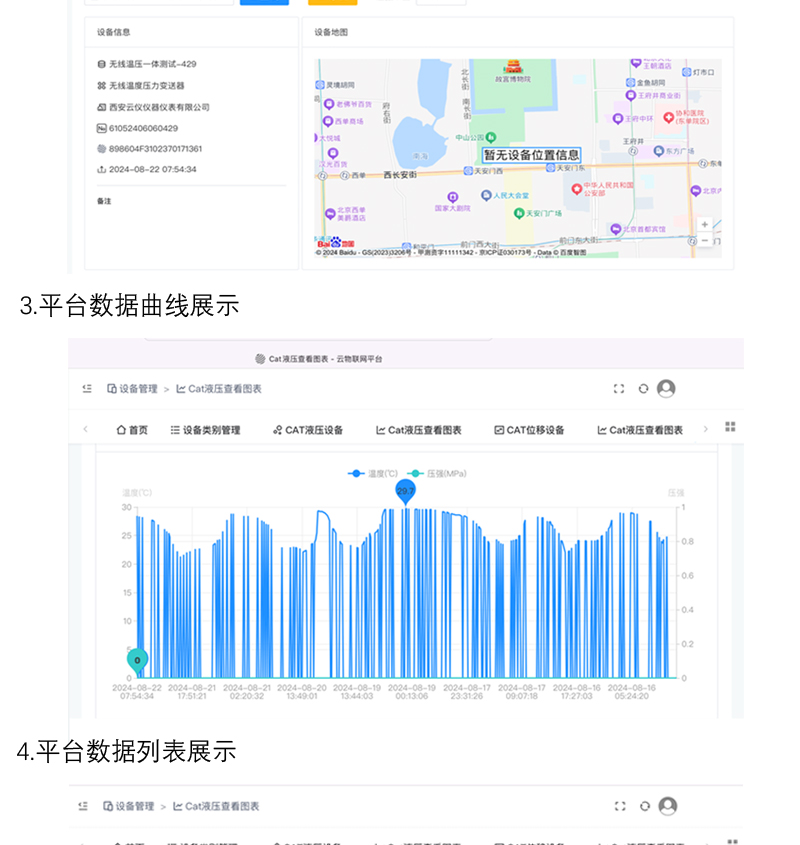Image resolution: width=800 pixels, height=845 pixels.
Task: Toggle 温度(℃) series in chart legend
Action: [376, 473]
